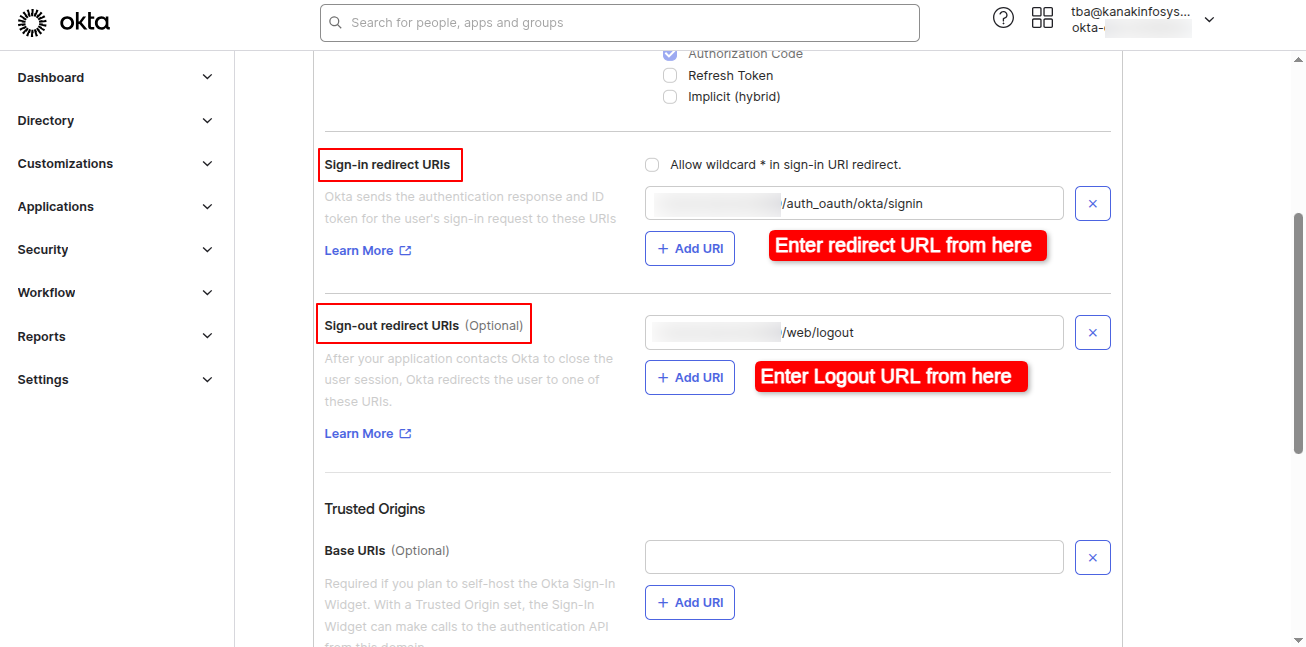The image size is (1306, 647).
Task: Expand the Reports sidebar chevron
Action: point(207,337)
